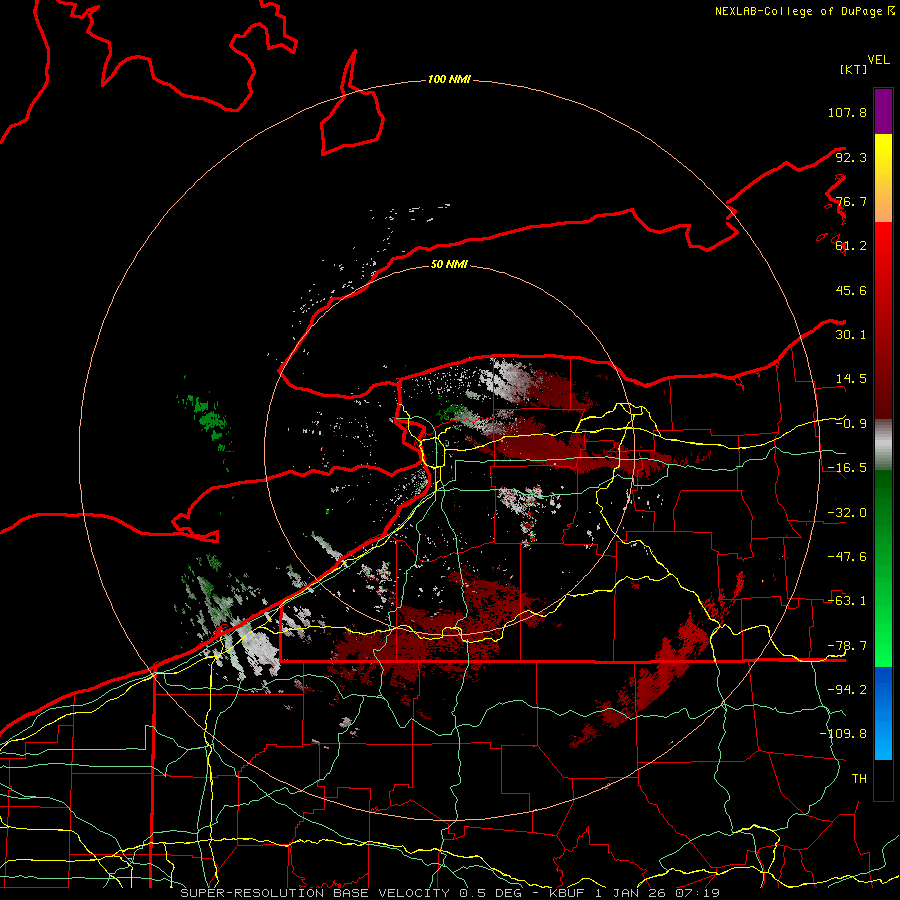Click the [KT] units label
Viewport: 900px width, 900px height.
tap(853, 69)
